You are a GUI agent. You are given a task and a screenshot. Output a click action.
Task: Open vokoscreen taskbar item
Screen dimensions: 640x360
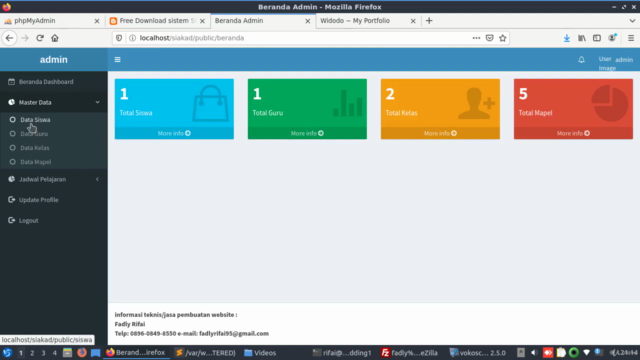478,353
